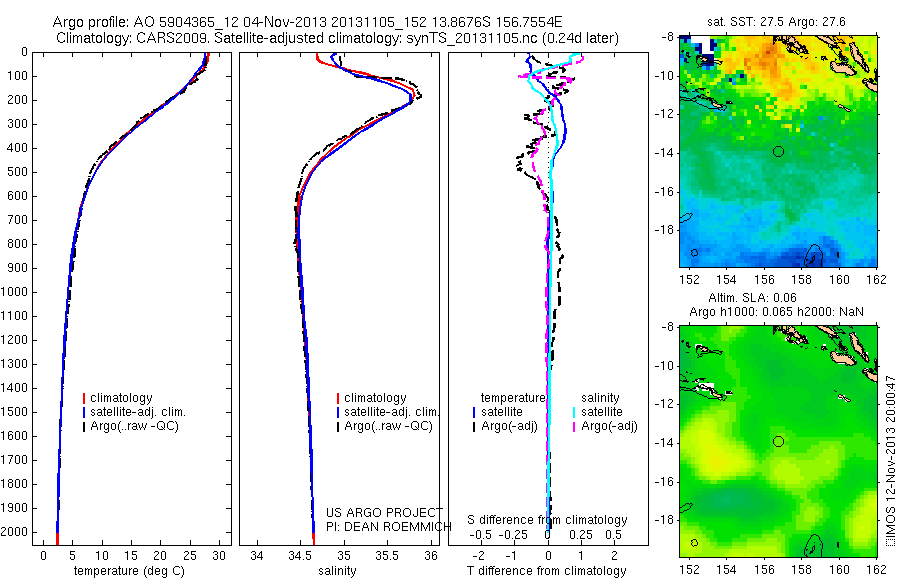
Task: Click 'satellite-adj. clim.' label in temperature panel
Action: 138,412
